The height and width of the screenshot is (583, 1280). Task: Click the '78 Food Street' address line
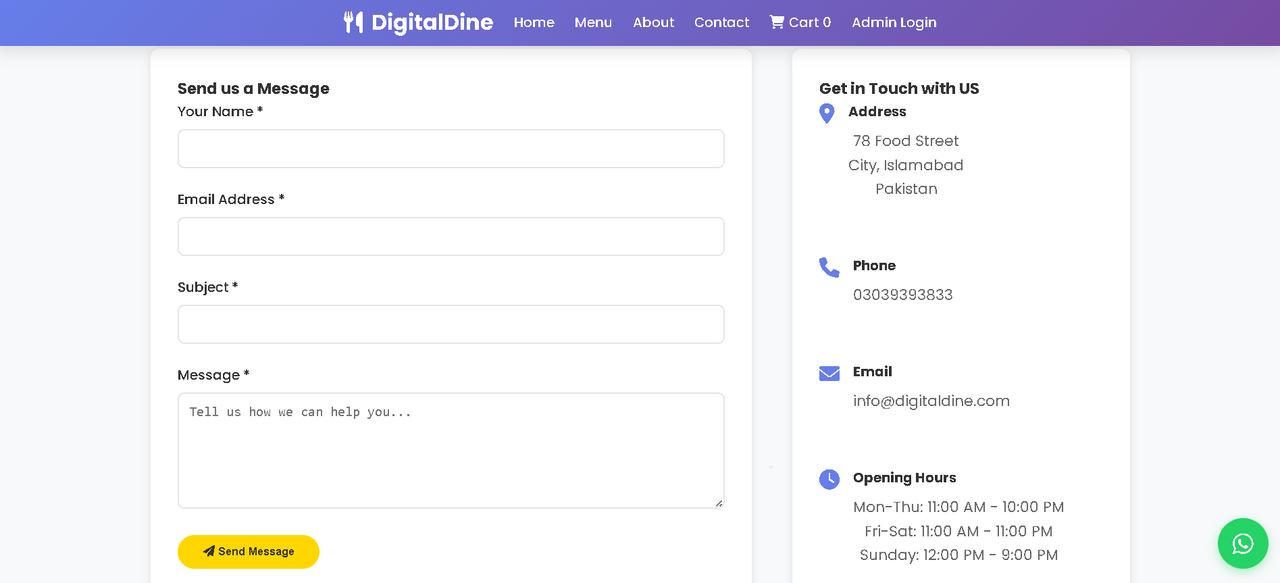point(906,141)
